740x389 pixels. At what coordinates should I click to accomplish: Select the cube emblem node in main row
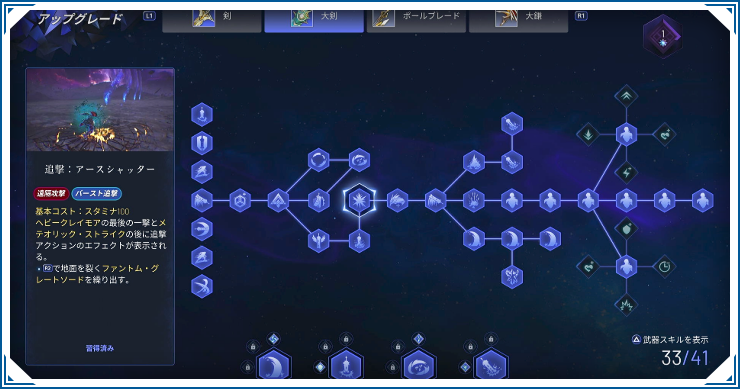(x=240, y=201)
